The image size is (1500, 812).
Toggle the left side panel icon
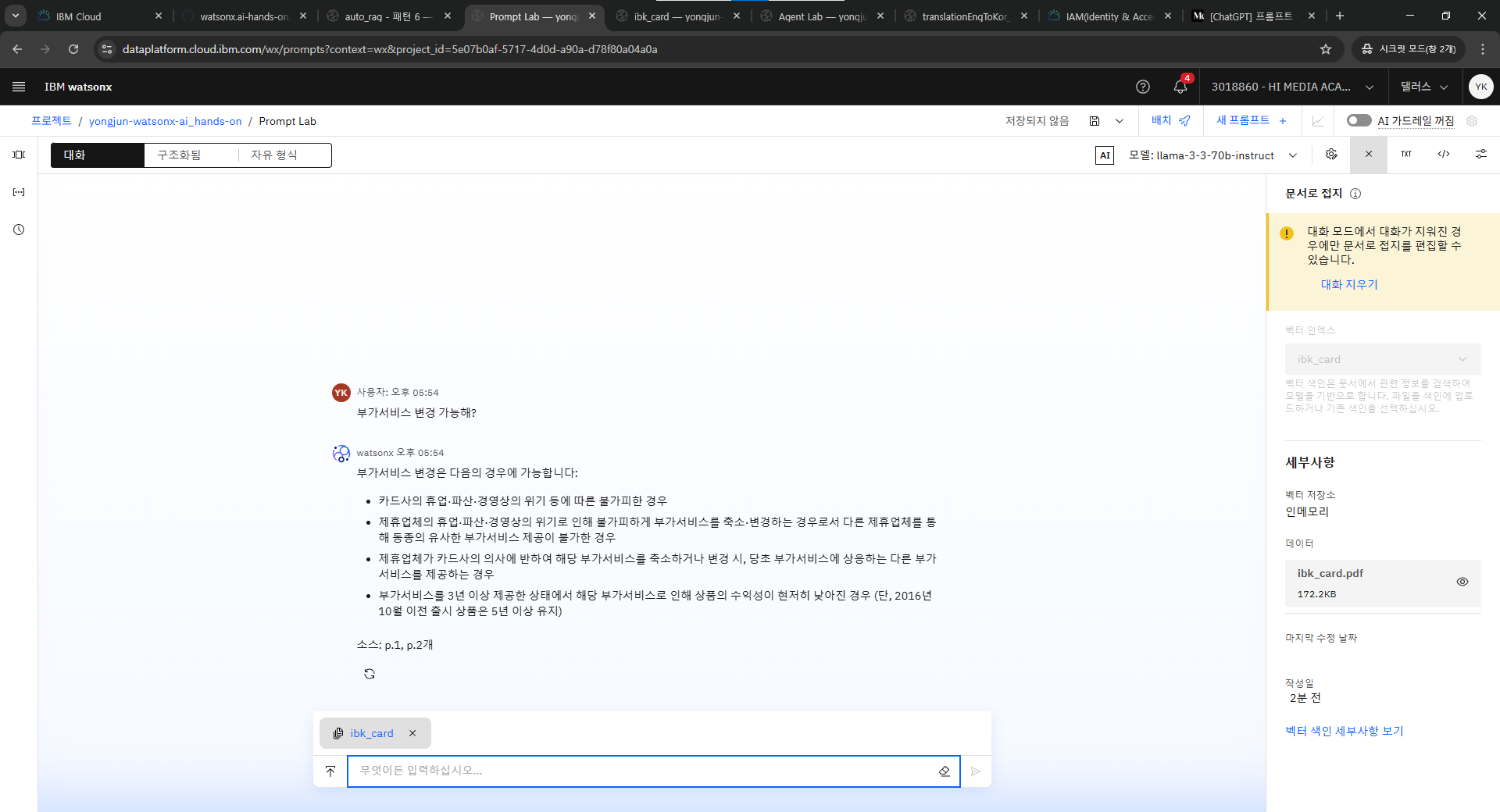(x=19, y=155)
